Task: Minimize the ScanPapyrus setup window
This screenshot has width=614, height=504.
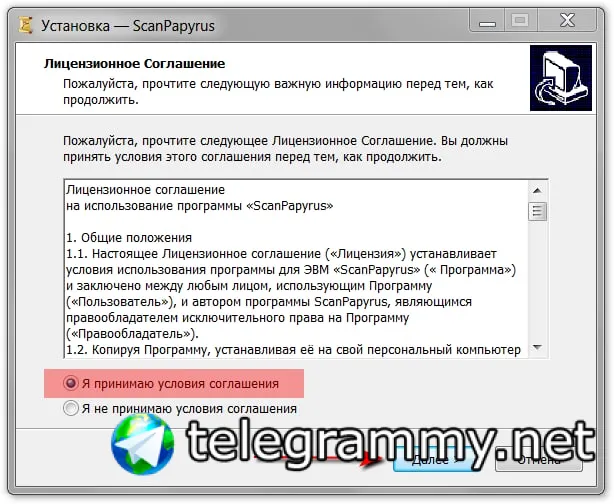Action: click(x=488, y=22)
